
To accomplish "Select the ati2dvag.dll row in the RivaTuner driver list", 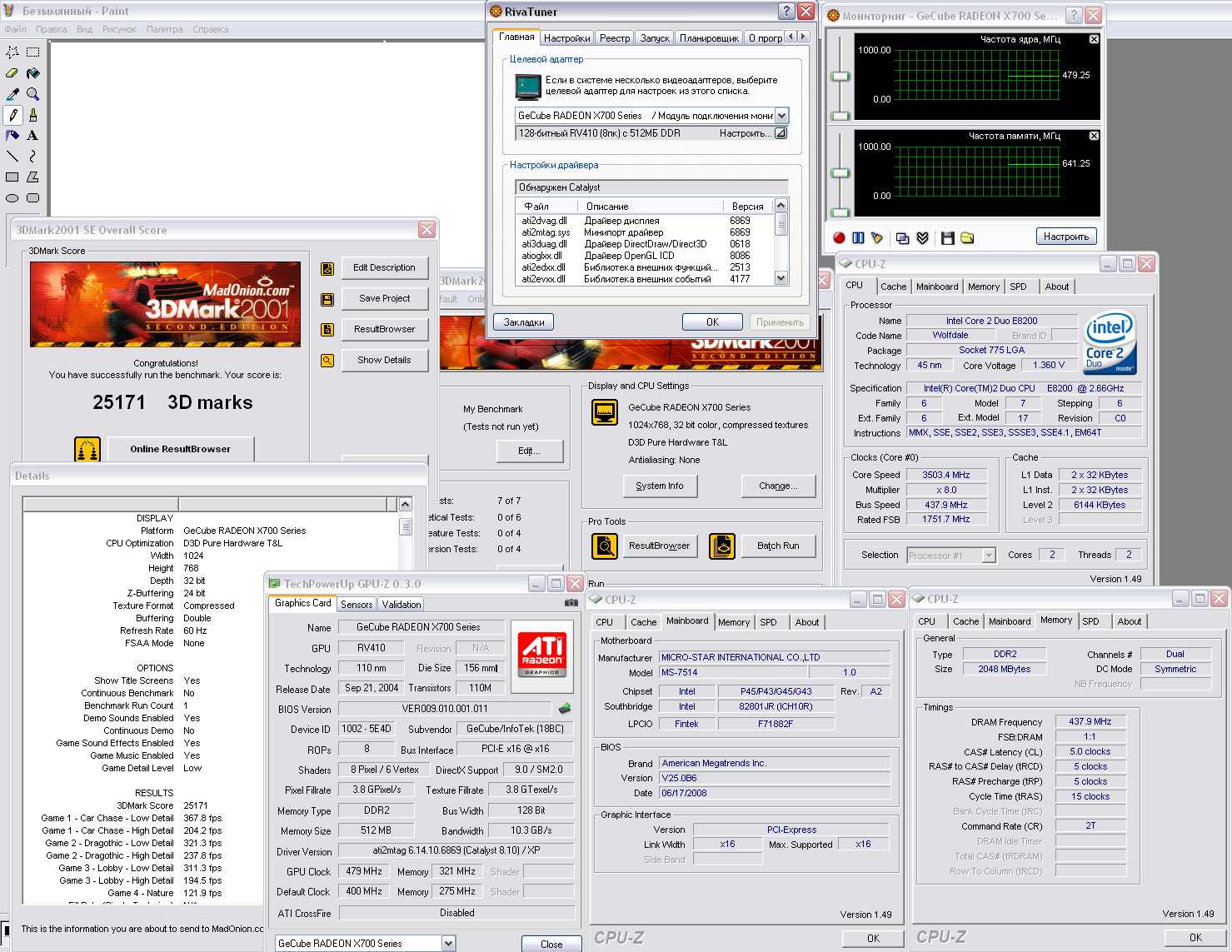I will (643, 221).
